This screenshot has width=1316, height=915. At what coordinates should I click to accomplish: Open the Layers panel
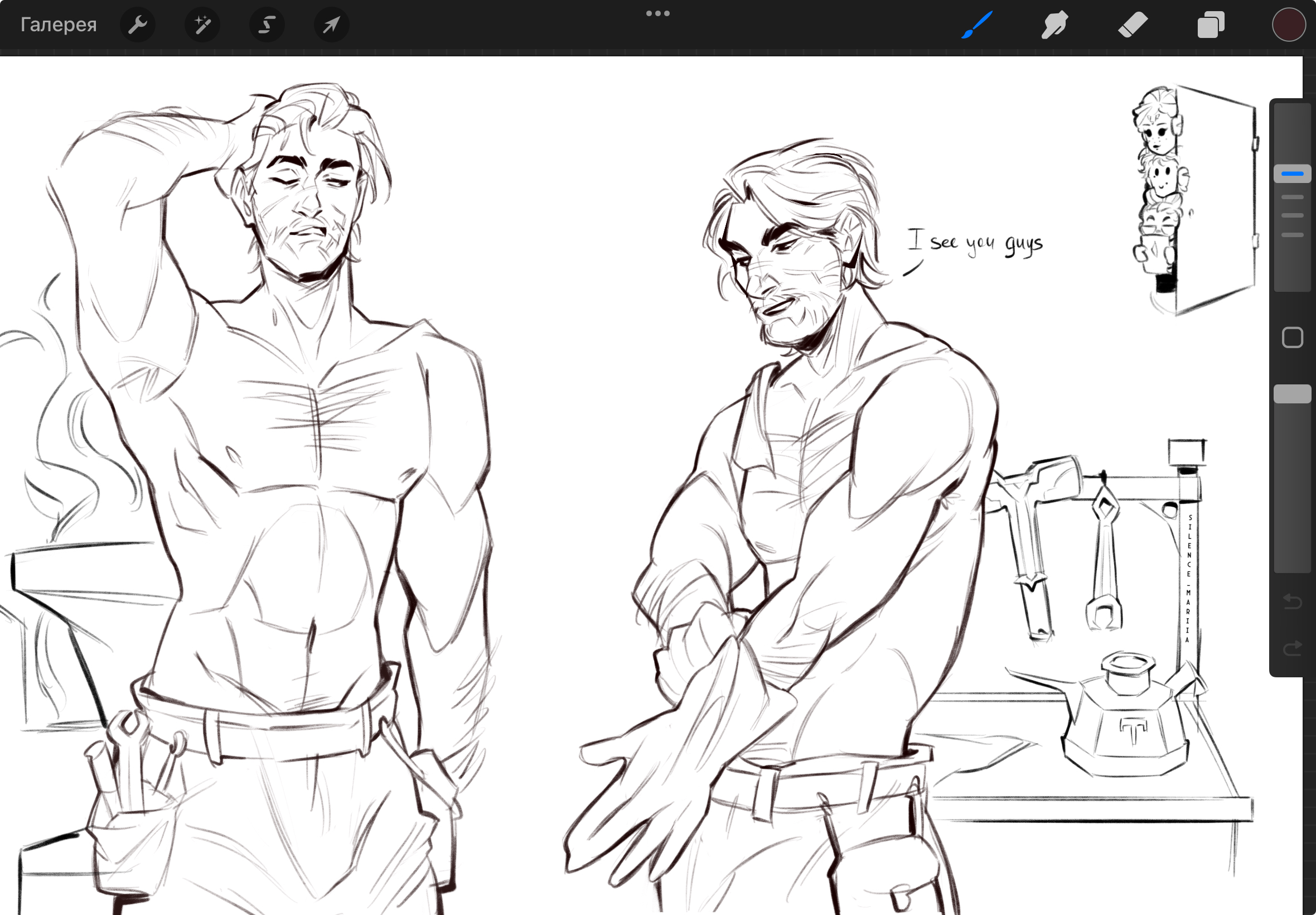click(1211, 25)
